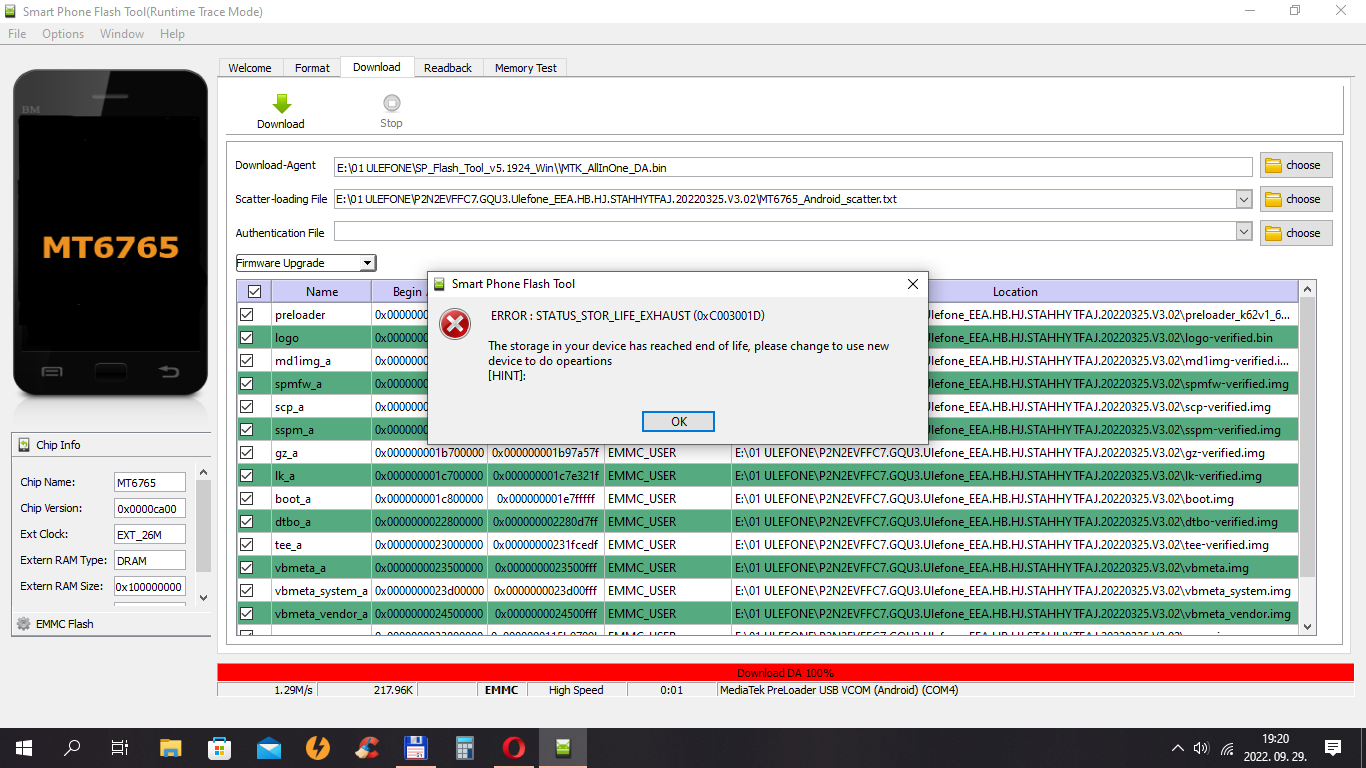Image resolution: width=1366 pixels, height=768 pixels.
Task: Open the notification center icon
Action: (x=1332, y=747)
